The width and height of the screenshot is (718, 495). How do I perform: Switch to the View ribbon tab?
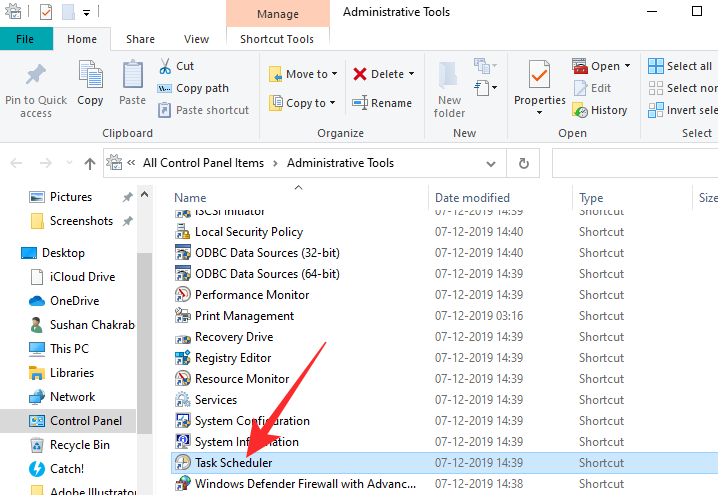pos(196,39)
